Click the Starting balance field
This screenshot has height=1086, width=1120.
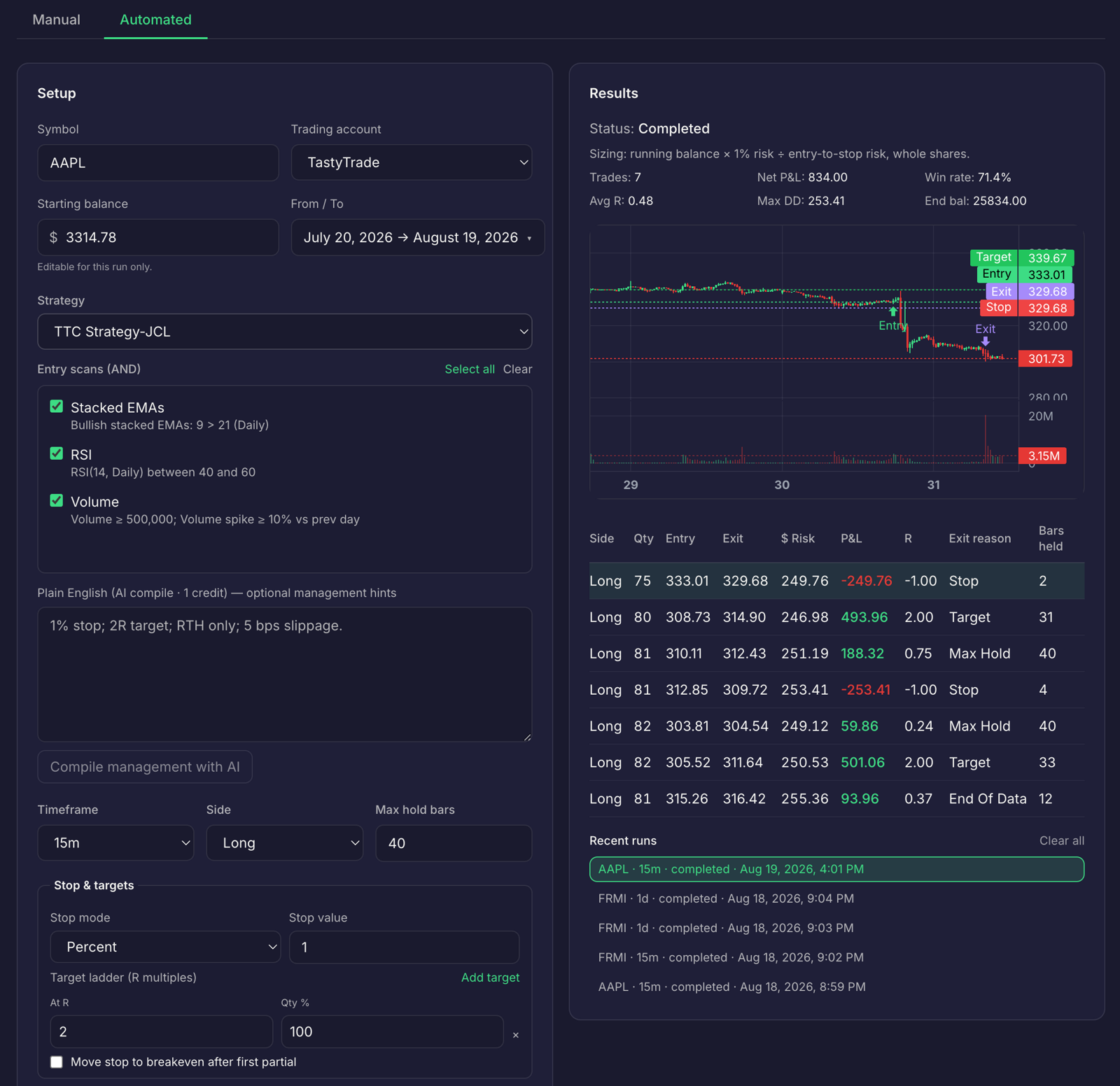click(x=158, y=237)
